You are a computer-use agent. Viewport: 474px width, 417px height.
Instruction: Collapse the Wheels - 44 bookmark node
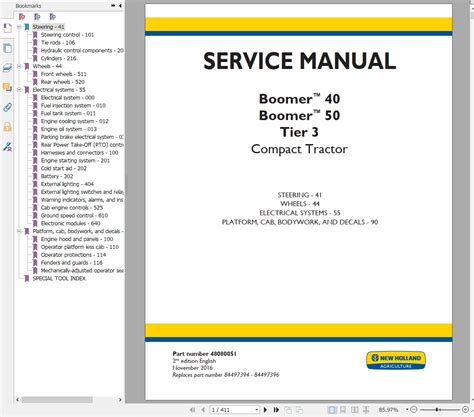click(19, 66)
